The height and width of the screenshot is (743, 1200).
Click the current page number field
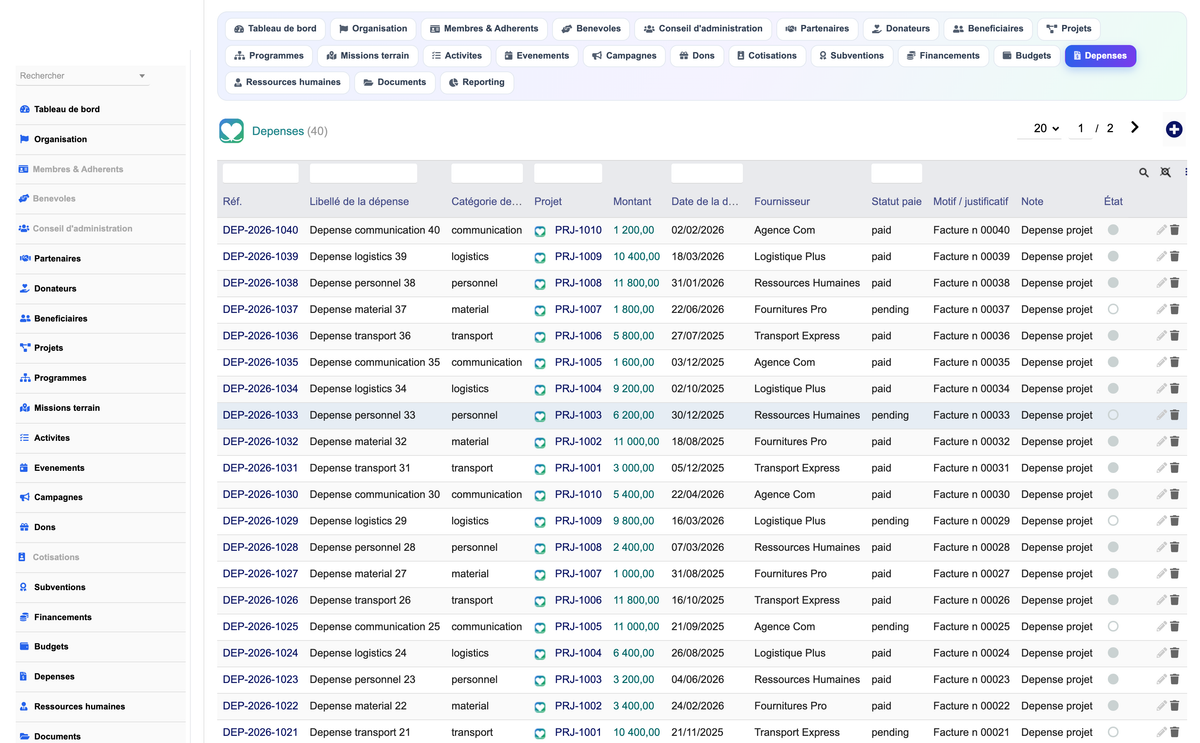[1080, 128]
